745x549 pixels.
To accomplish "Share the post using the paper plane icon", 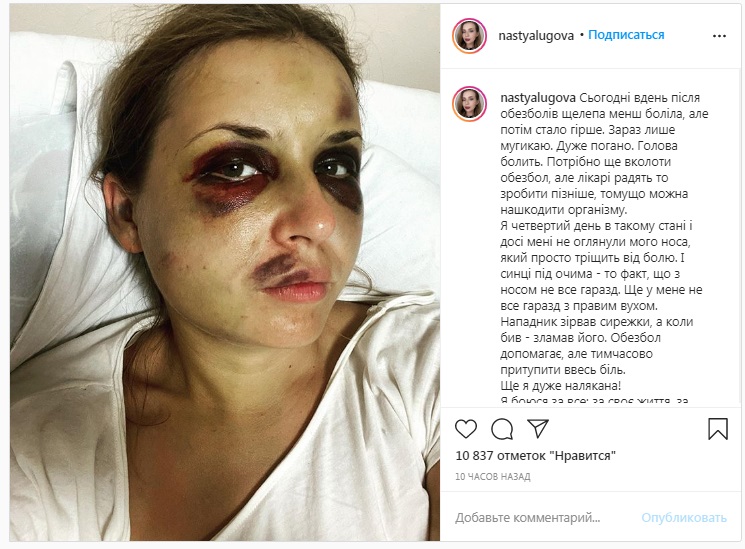I will (538, 428).
